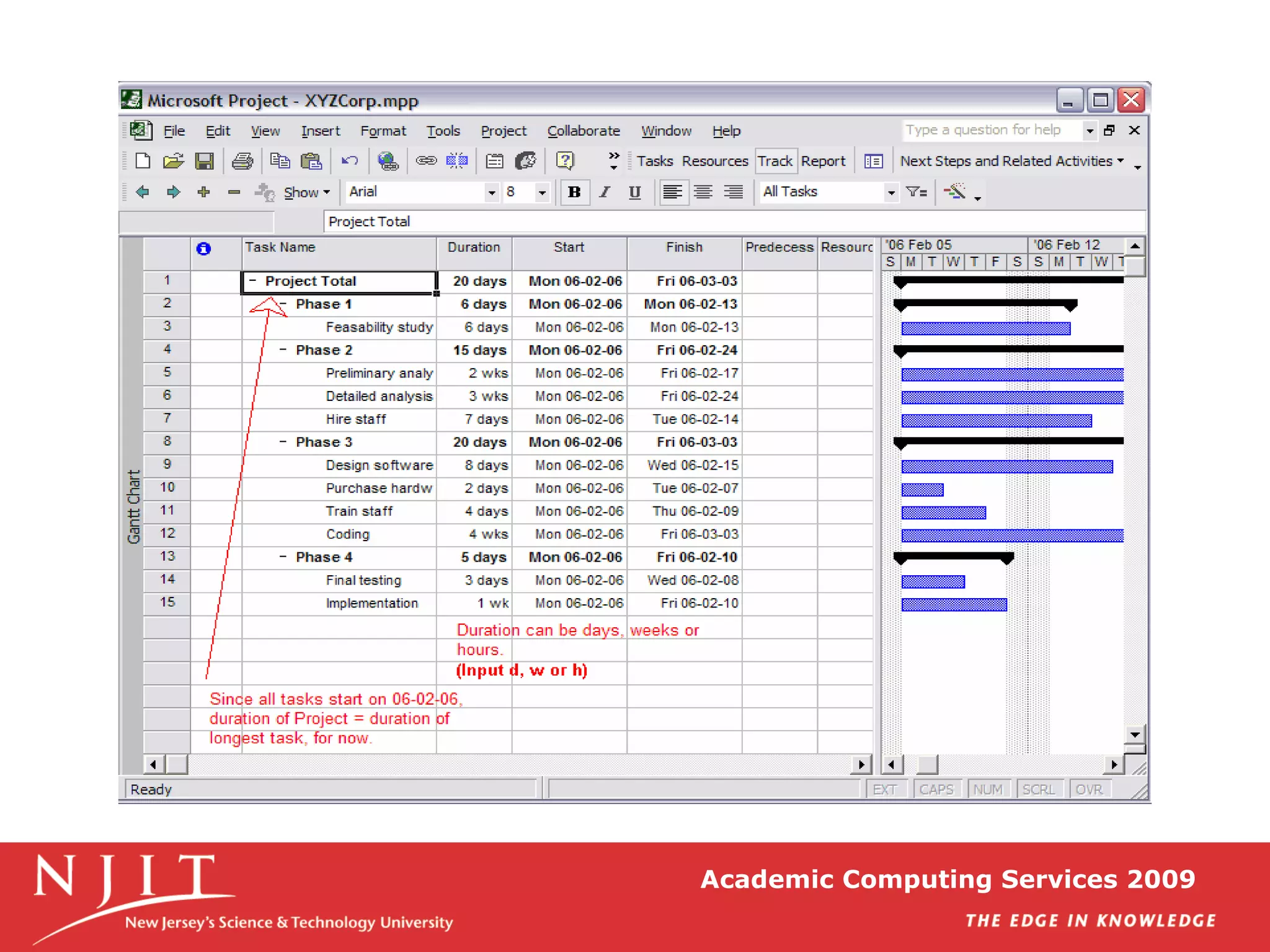Open the Project menu

click(x=504, y=131)
